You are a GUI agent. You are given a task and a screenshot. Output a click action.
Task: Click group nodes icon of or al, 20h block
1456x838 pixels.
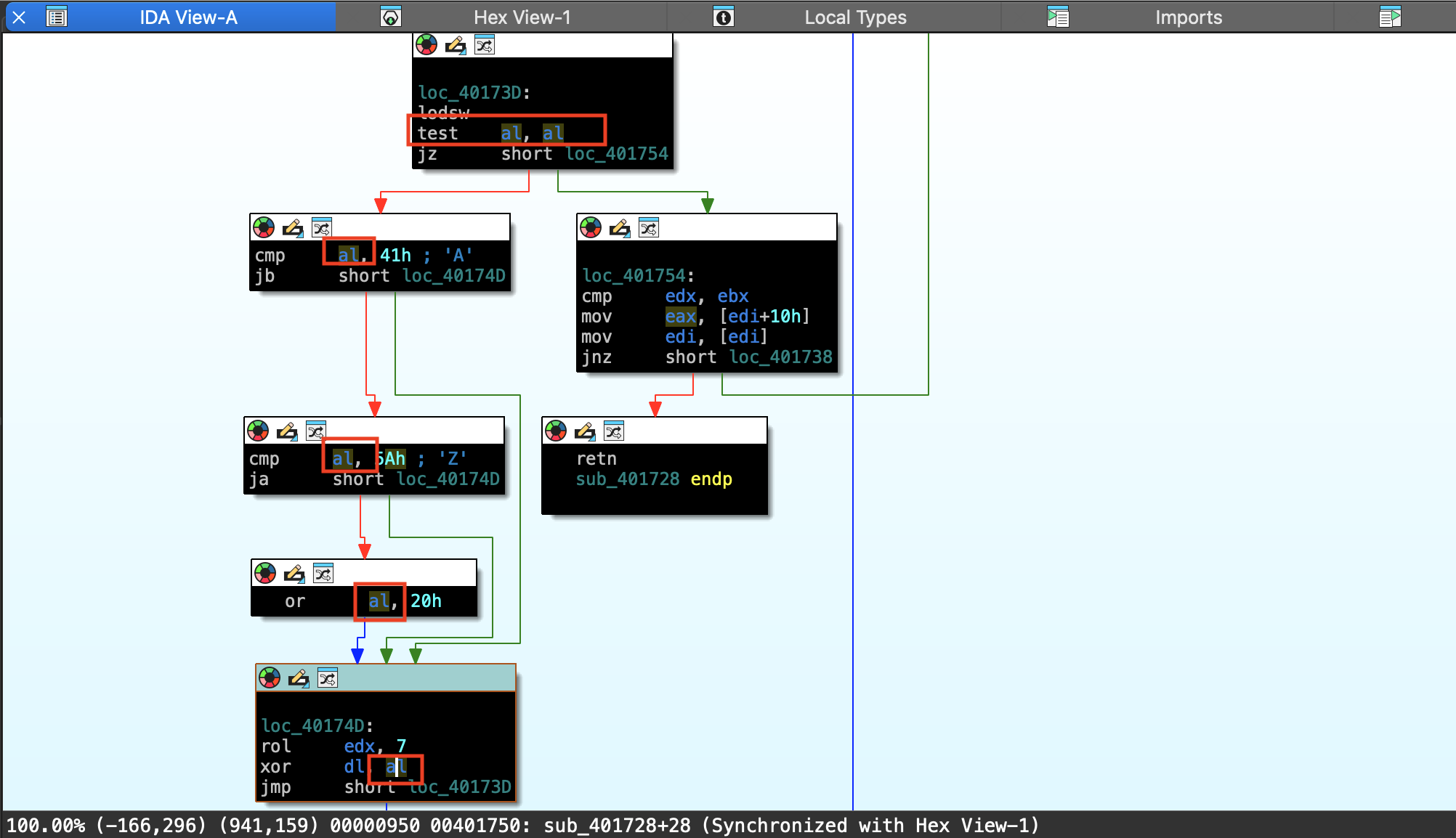(323, 574)
